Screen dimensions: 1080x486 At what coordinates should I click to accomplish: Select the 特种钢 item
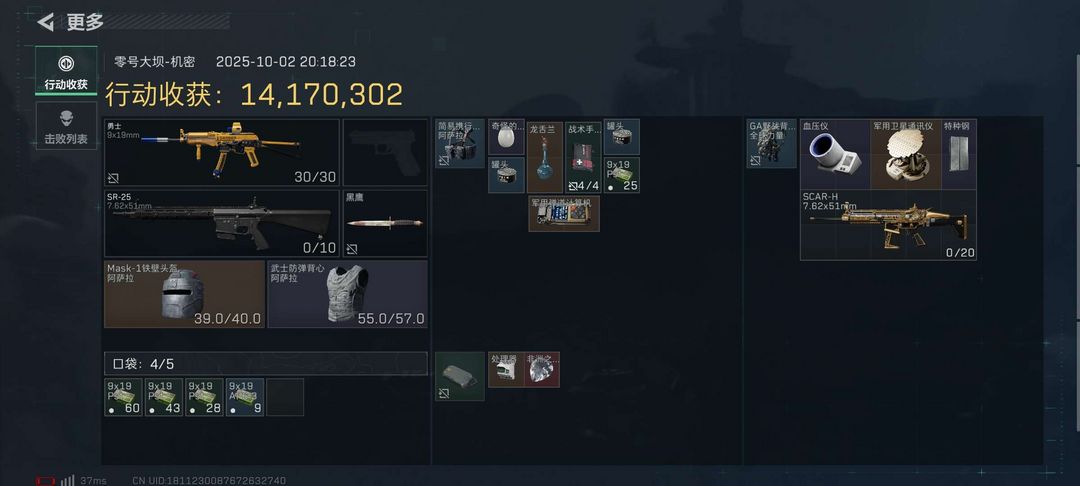[x=959, y=154]
